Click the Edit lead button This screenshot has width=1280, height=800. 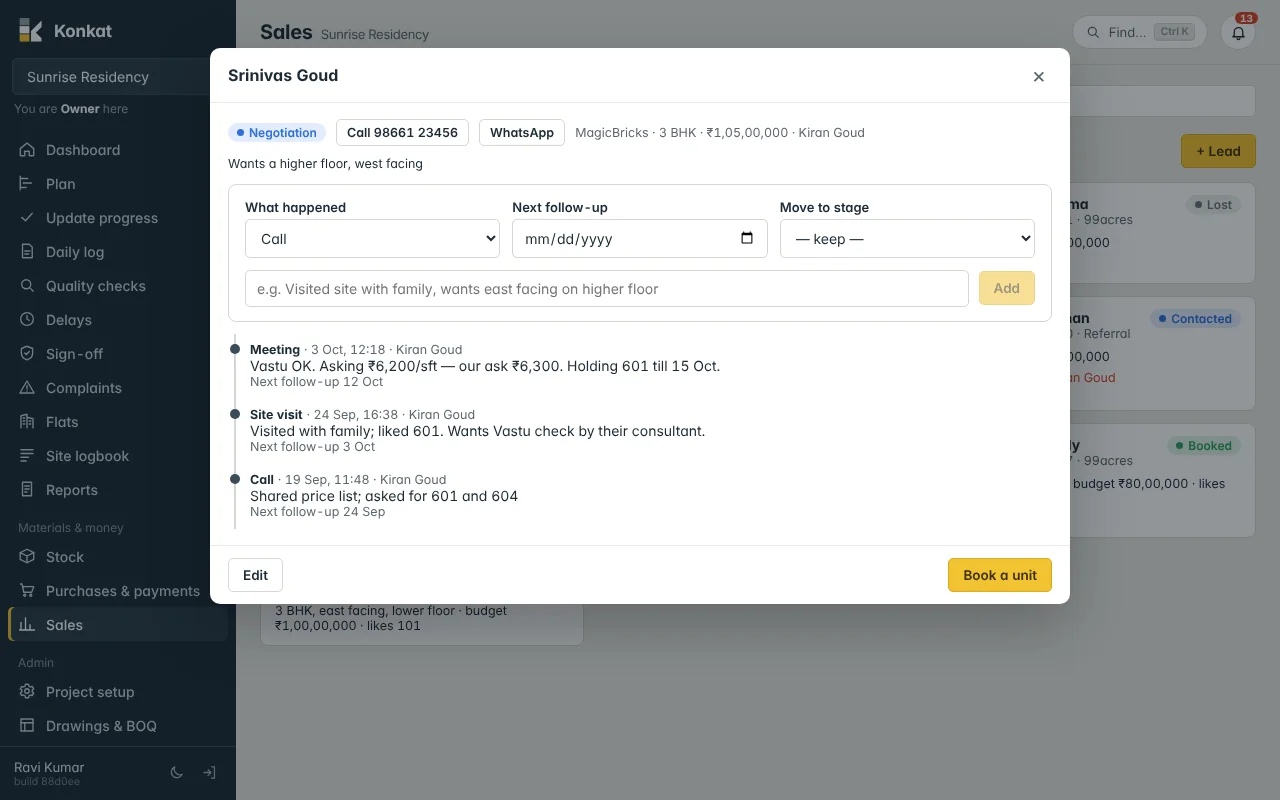(x=255, y=575)
